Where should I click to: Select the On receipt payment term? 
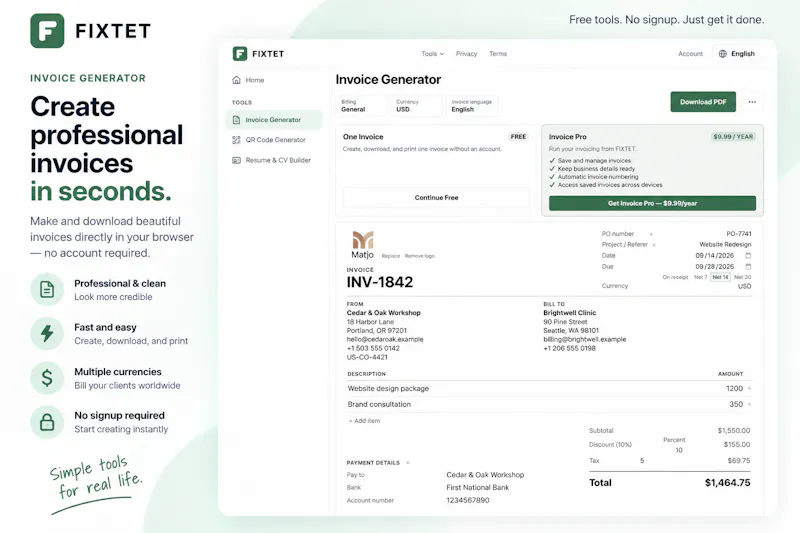[x=675, y=277]
